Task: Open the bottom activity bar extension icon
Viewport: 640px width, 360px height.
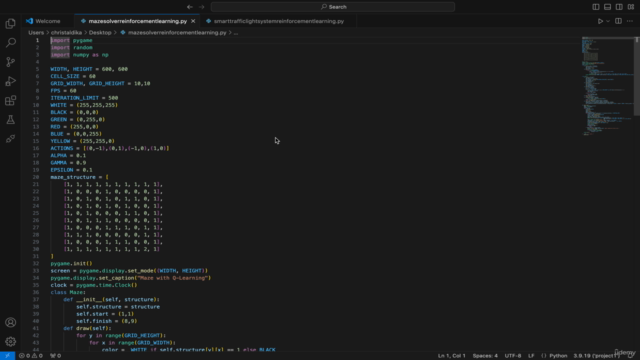Action: (11, 139)
